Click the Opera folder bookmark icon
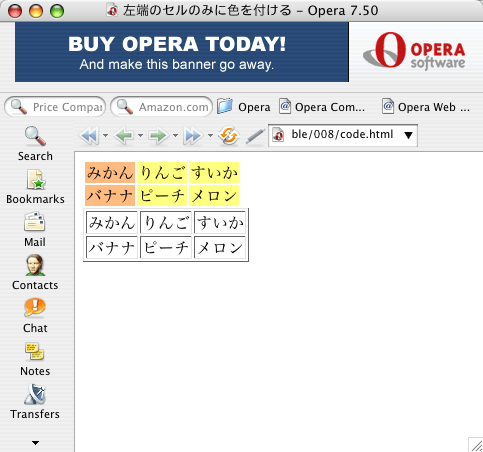483x452 pixels. [225, 107]
